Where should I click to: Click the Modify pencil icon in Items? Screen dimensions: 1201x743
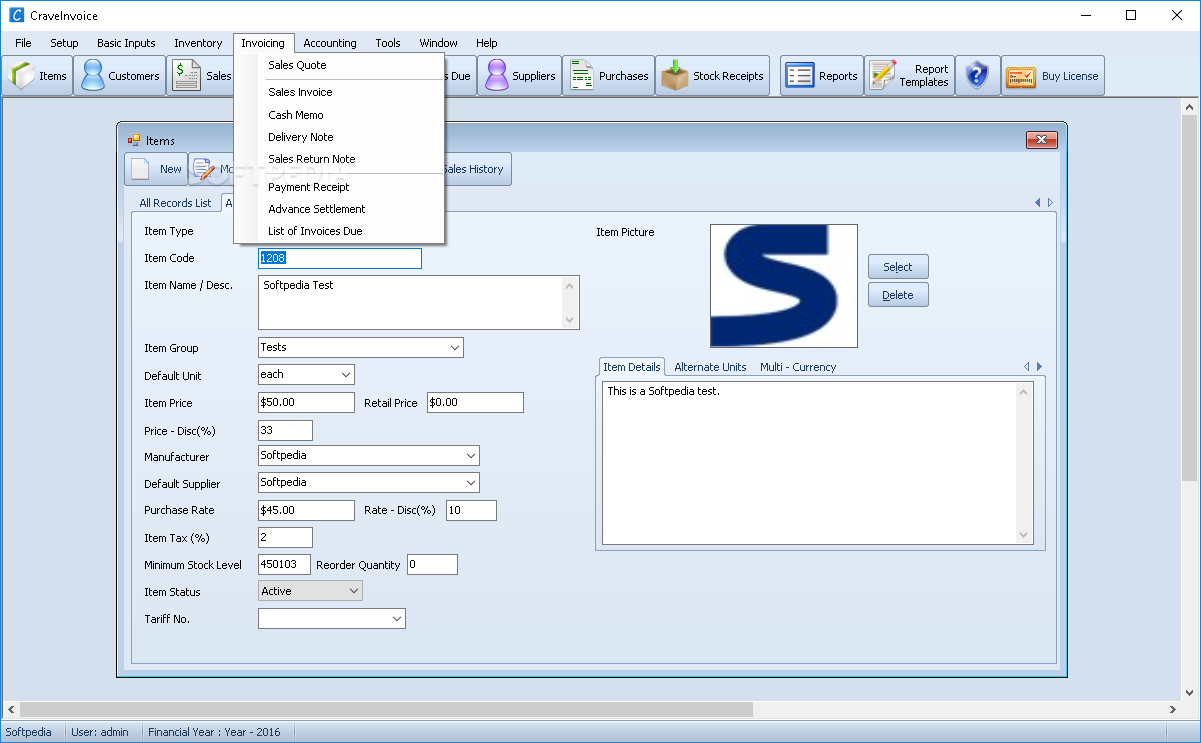[204, 169]
